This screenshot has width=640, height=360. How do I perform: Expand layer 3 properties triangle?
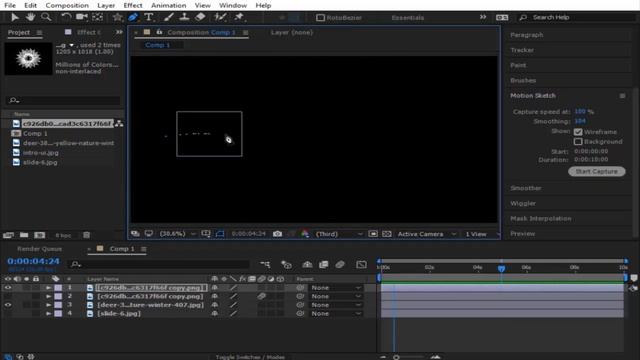[48, 305]
